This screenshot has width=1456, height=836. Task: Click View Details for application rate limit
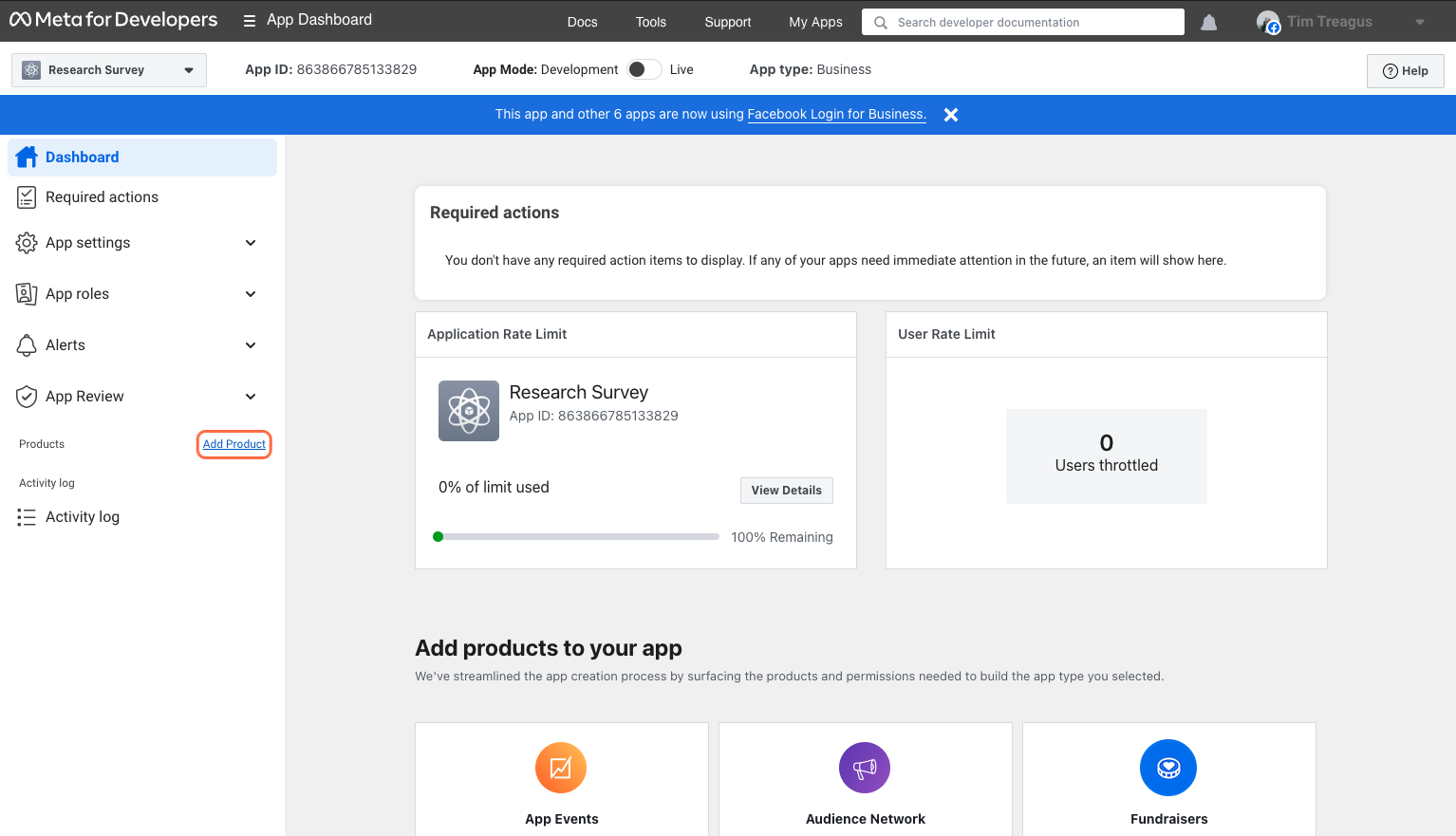[x=787, y=491]
